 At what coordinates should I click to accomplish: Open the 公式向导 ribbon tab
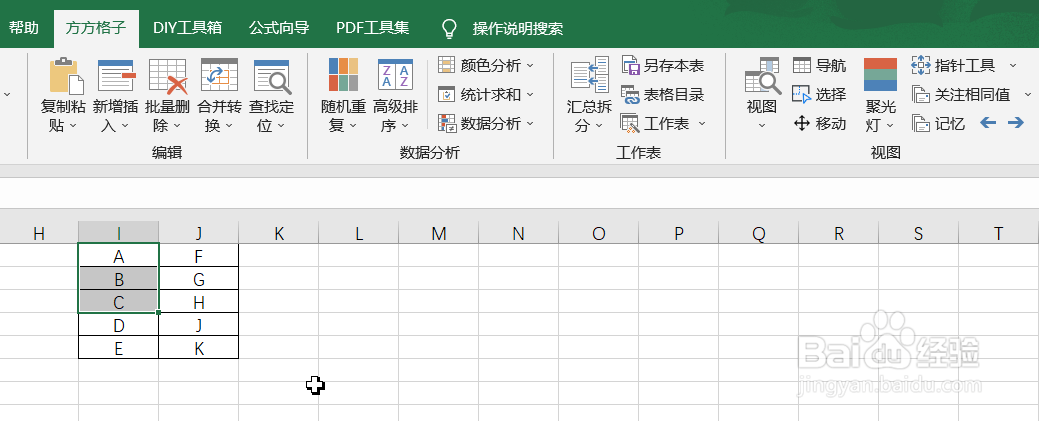point(279,28)
